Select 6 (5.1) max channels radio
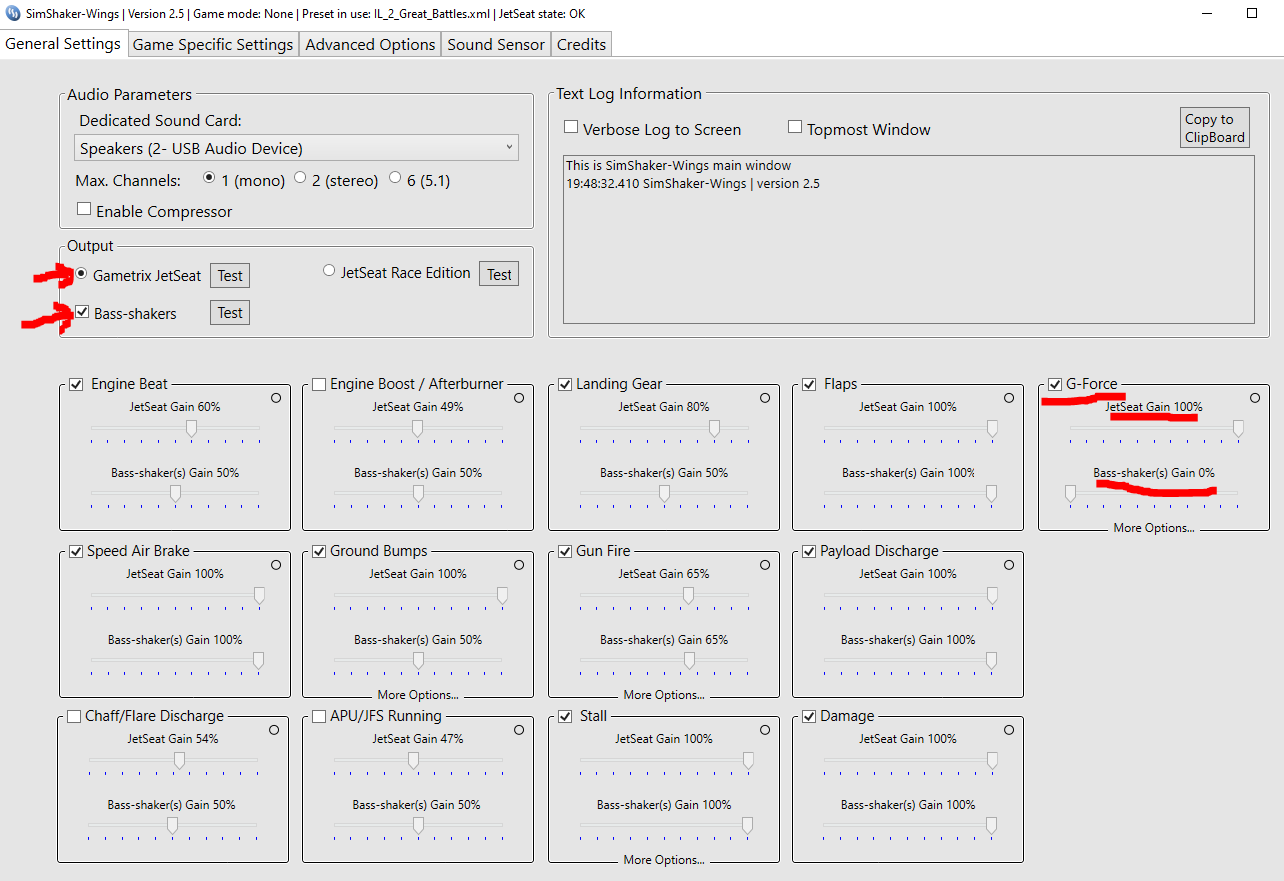Viewport: 1284px width, 881px height. pos(395,178)
